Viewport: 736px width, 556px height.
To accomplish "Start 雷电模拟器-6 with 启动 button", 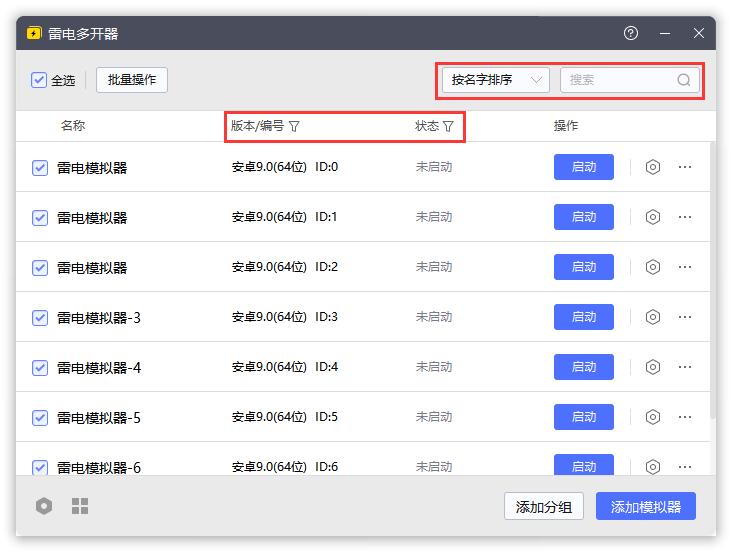I will [x=583, y=465].
